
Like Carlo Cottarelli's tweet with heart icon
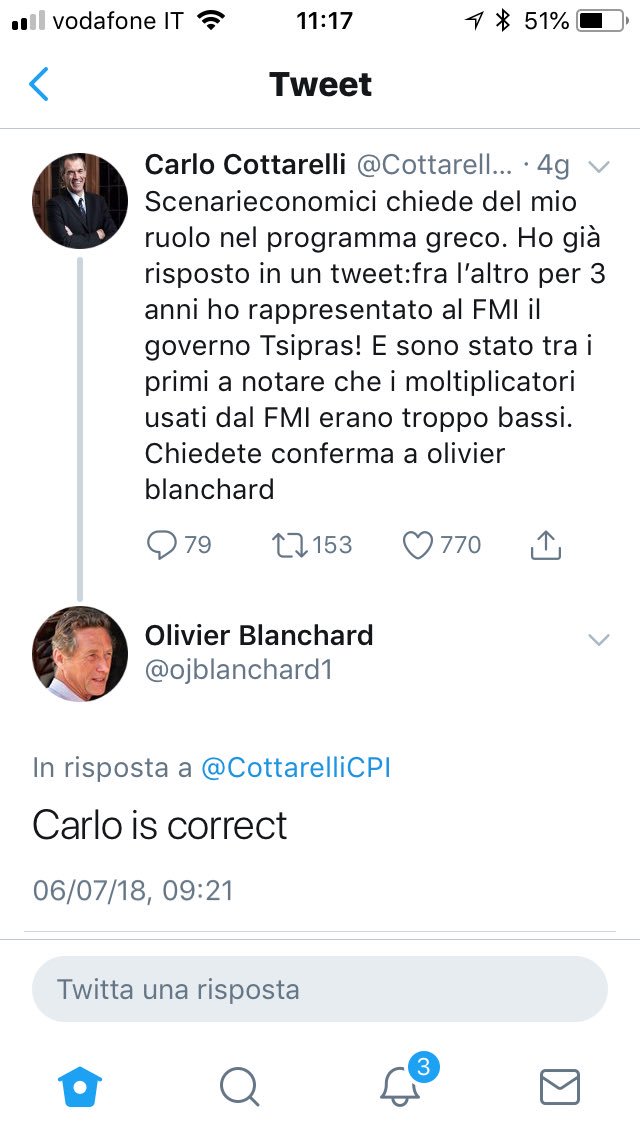click(x=417, y=544)
